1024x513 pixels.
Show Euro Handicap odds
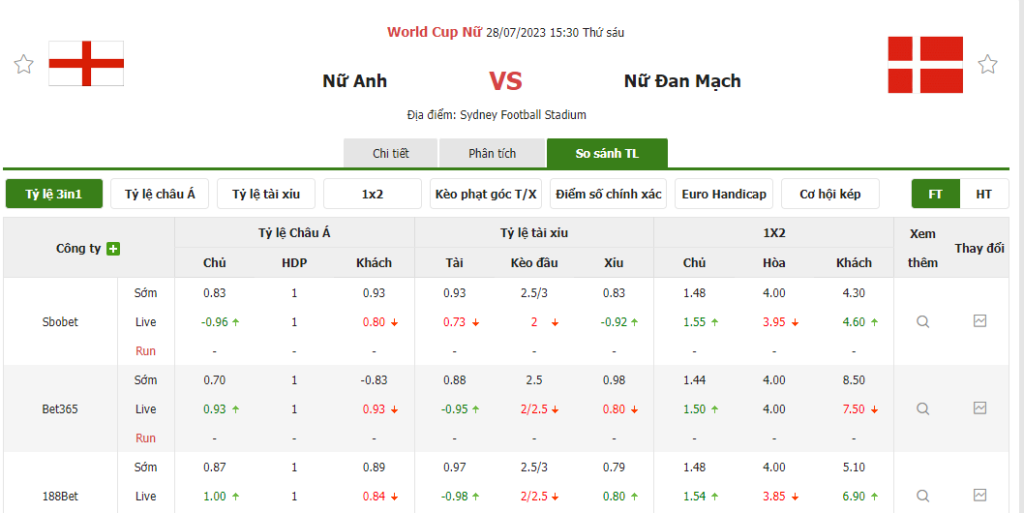coord(724,194)
